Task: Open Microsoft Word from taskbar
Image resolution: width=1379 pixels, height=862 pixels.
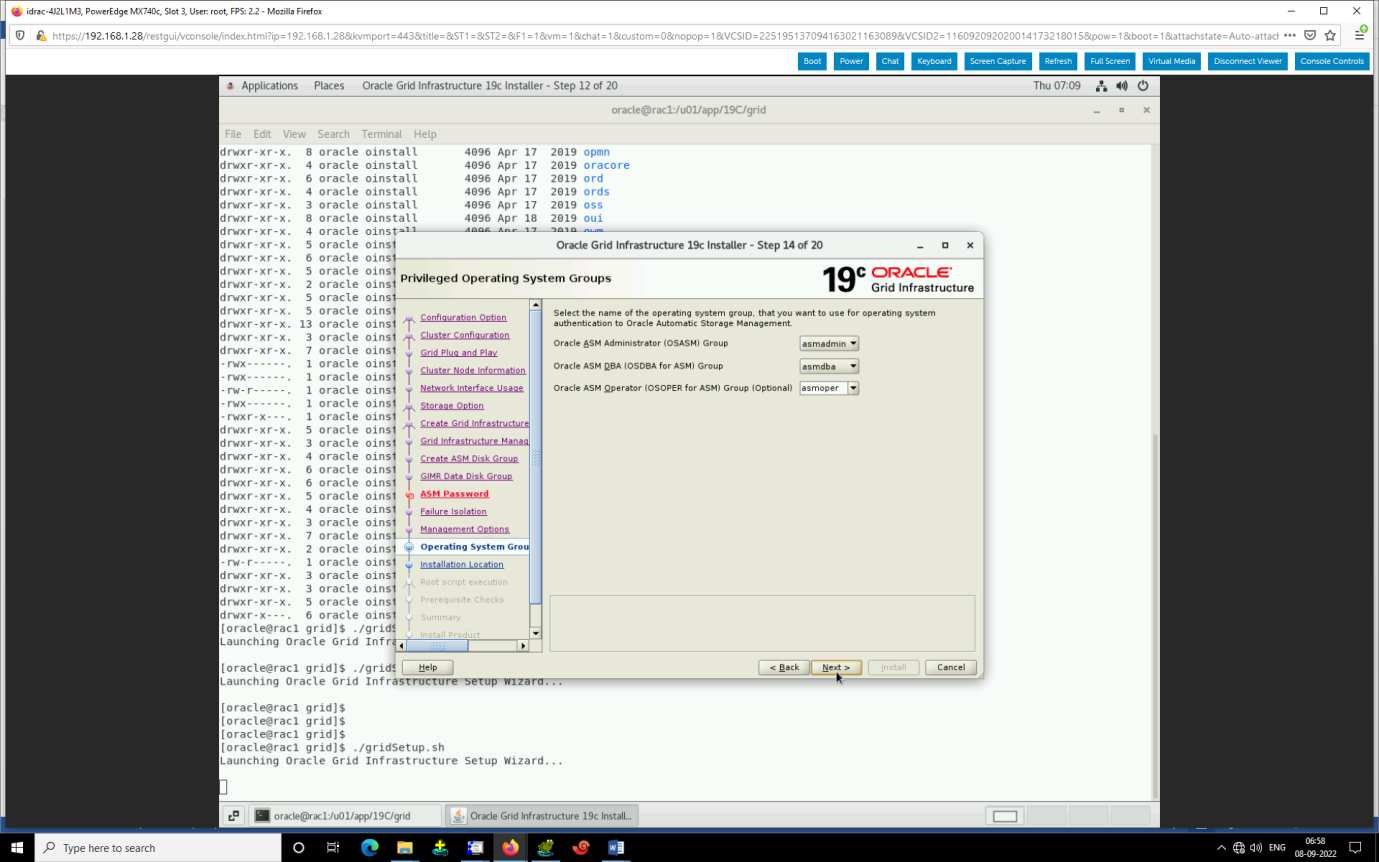Action: [x=616, y=848]
